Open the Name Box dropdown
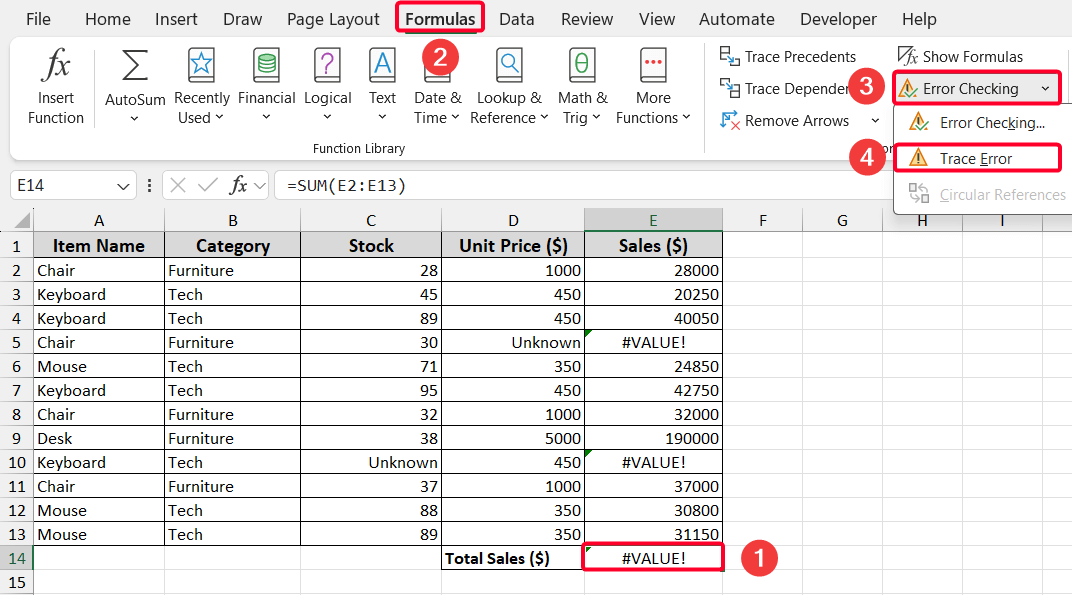This screenshot has width=1072, height=595. point(120,185)
